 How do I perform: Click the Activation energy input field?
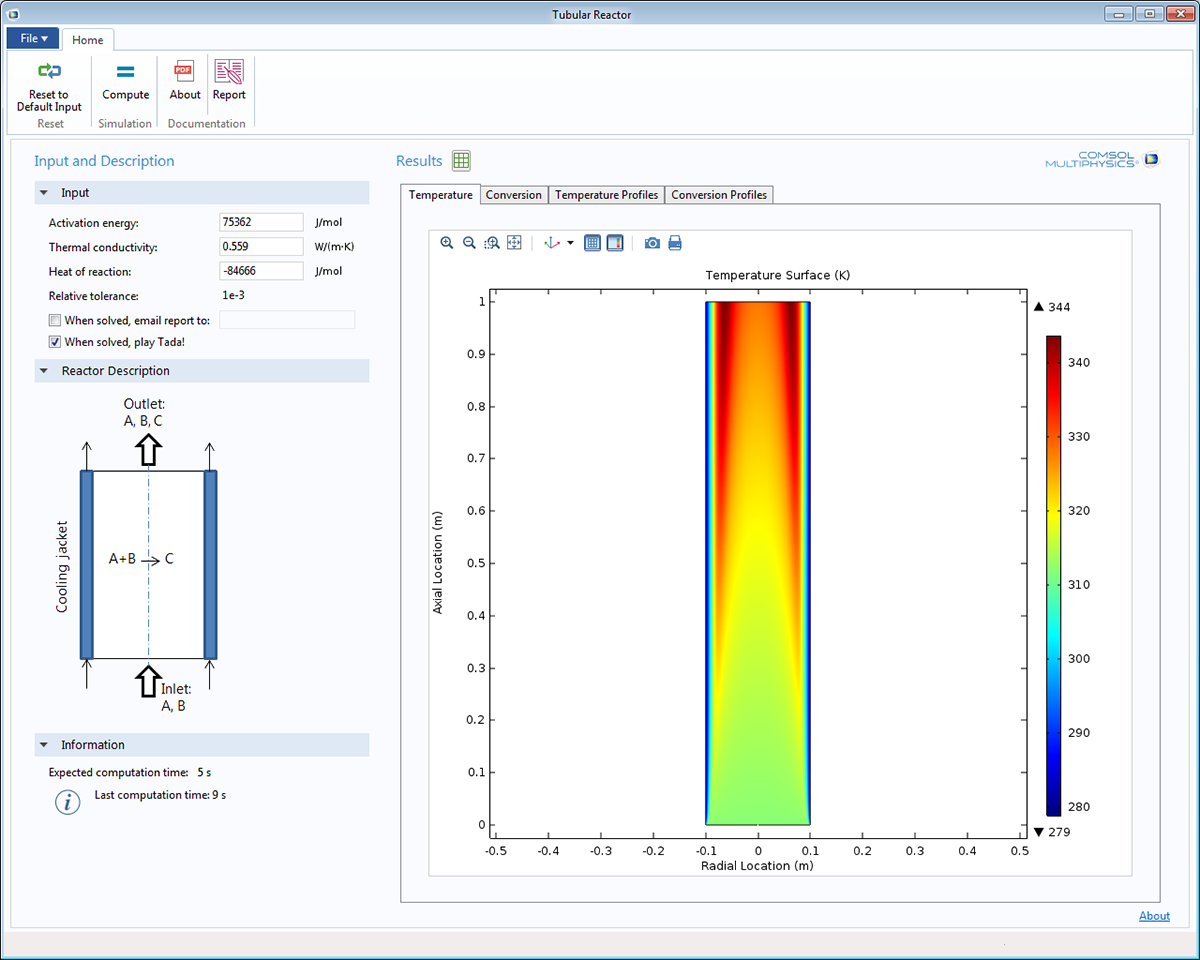pos(261,223)
